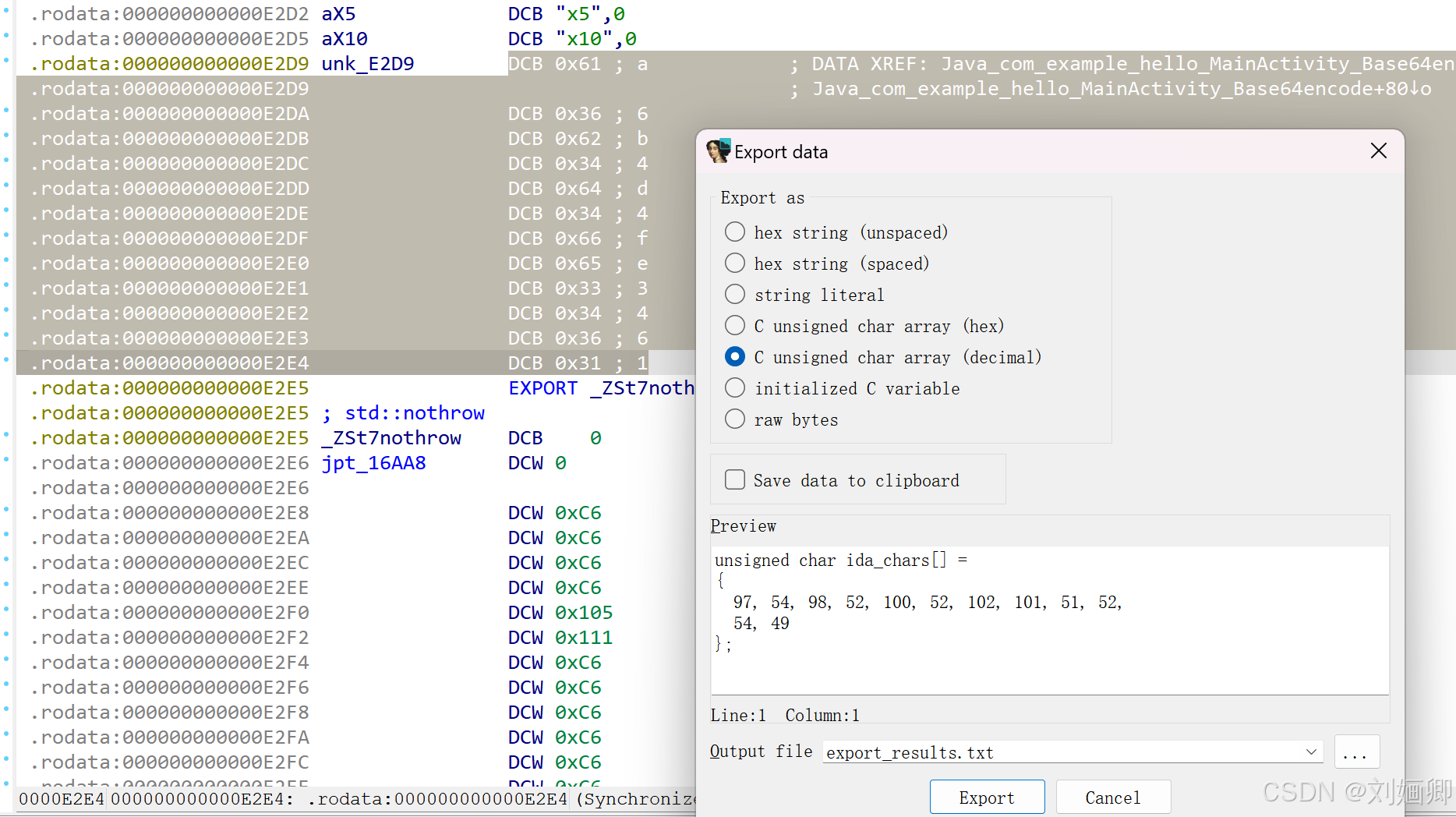Viewport: 1456px width, 817px height.
Task: Choose "string literal" as export format
Action: pos(734,294)
